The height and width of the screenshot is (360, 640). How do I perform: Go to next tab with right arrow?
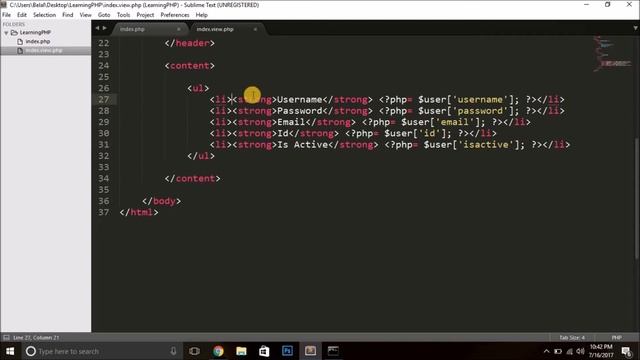104,28
